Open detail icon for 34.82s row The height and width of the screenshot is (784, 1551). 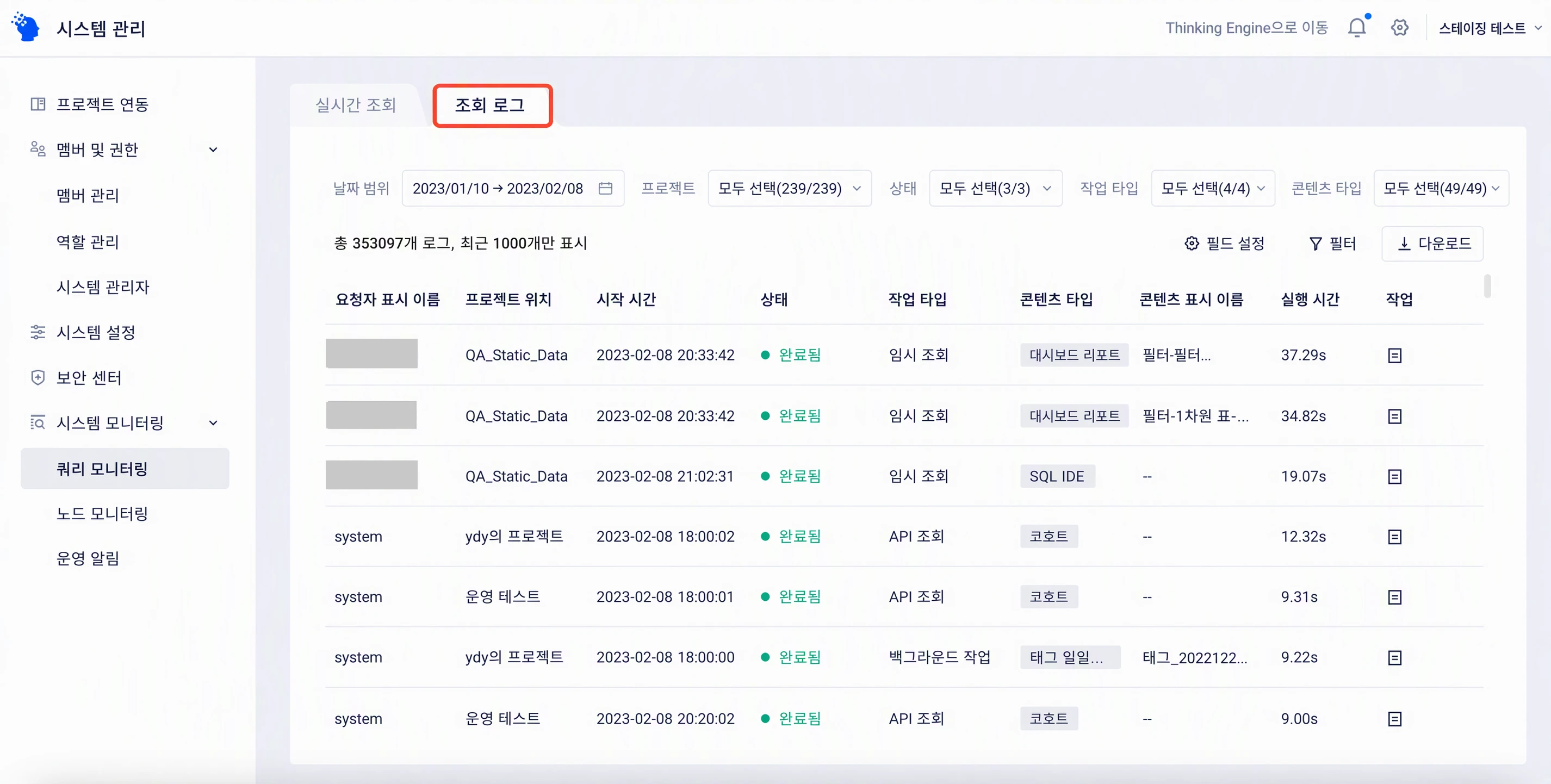[1394, 416]
